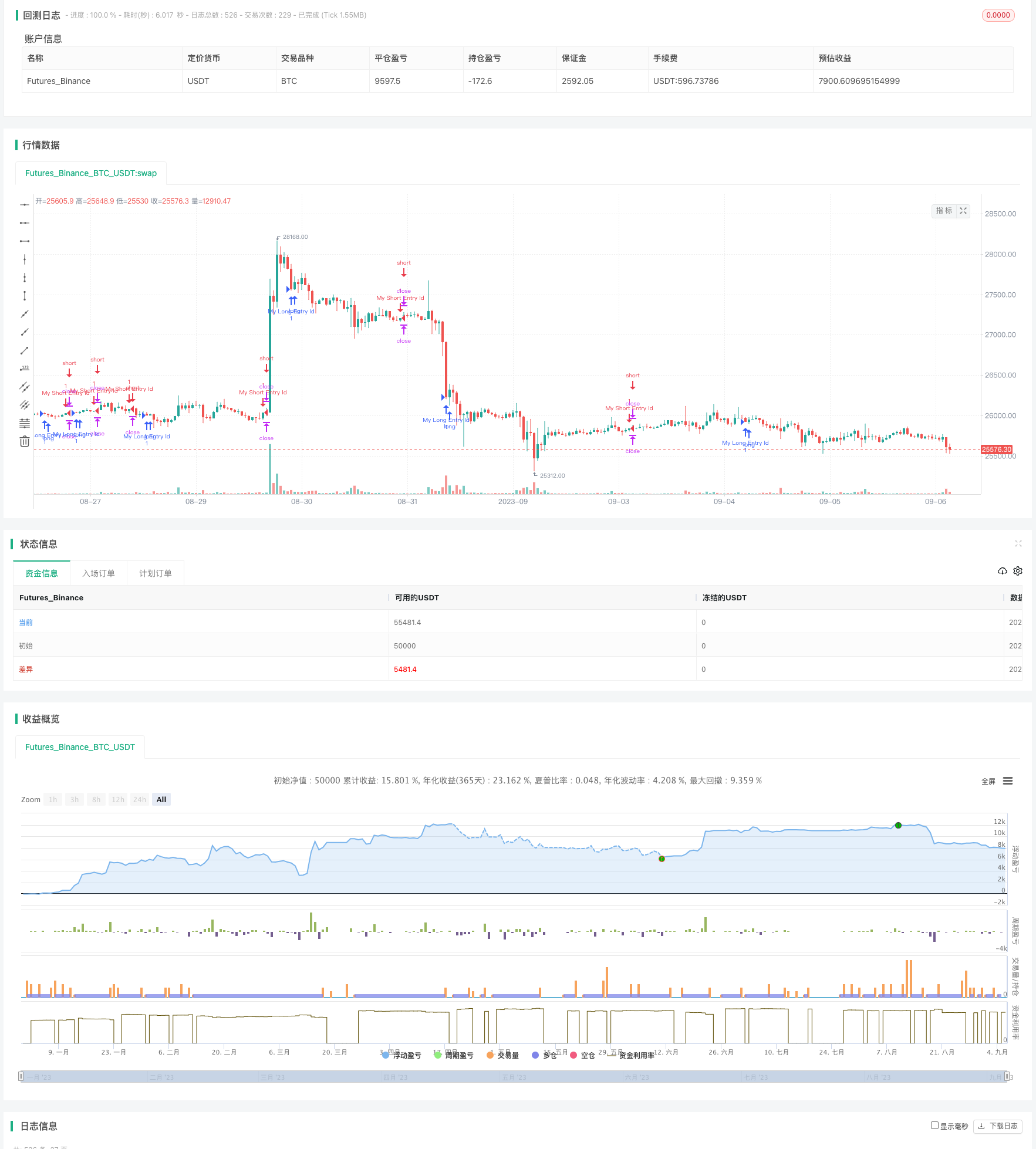
Task: Click the download icon beside 下载日志
Action: click(981, 1126)
